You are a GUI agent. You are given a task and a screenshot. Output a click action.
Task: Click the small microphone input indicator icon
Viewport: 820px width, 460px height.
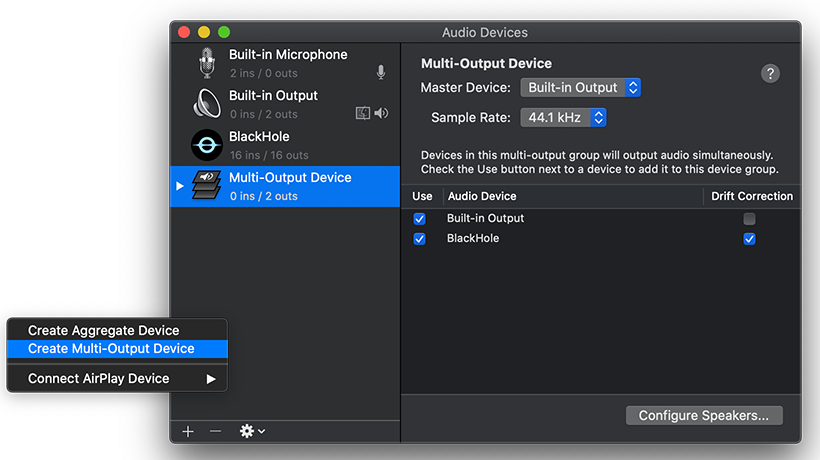tap(381, 72)
